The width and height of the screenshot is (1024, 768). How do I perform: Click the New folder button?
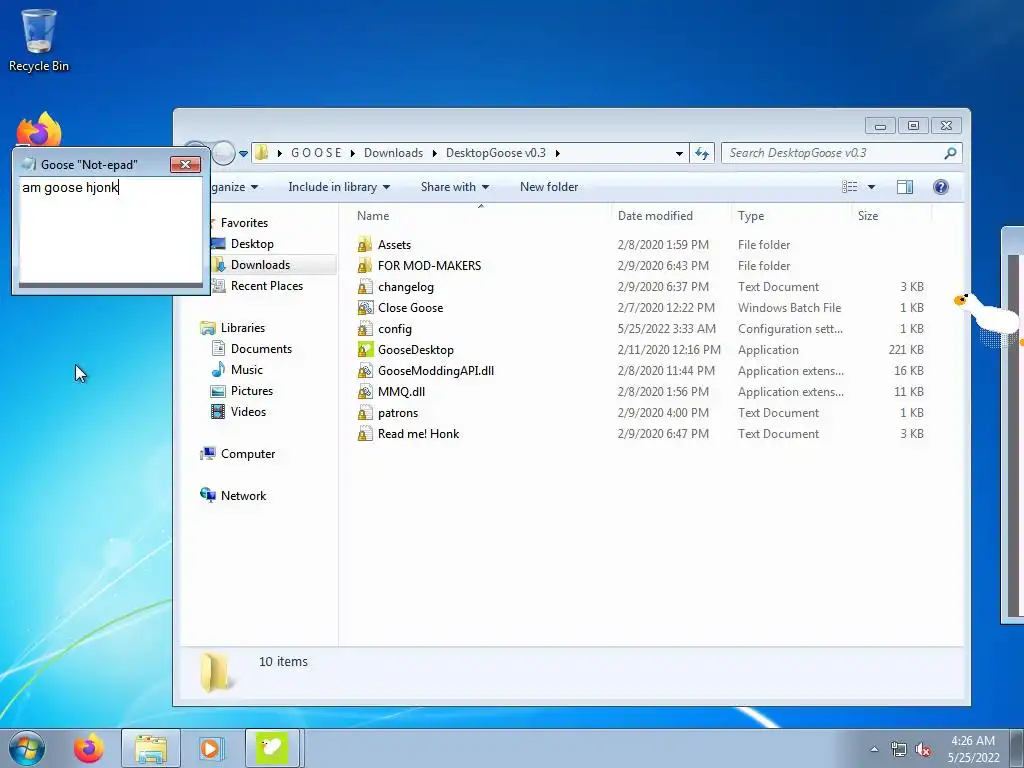[549, 187]
